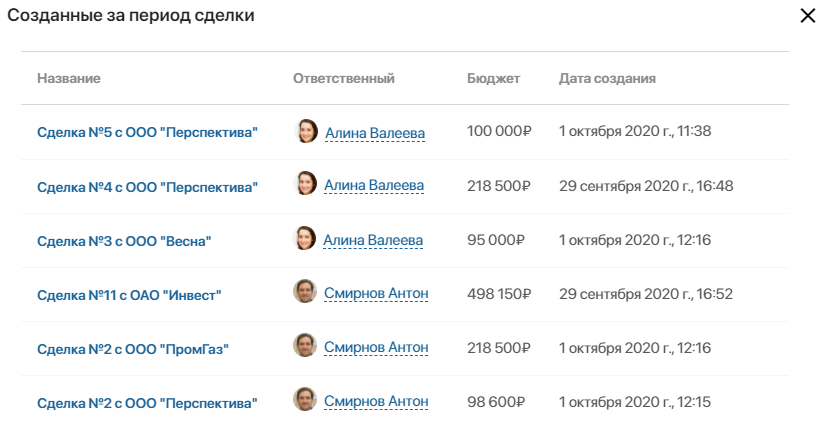This screenshot has height=428, width=816.
Task: Open deal №4 with ООО Перспектива
Action: pyautogui.click(x=147, y=187)
